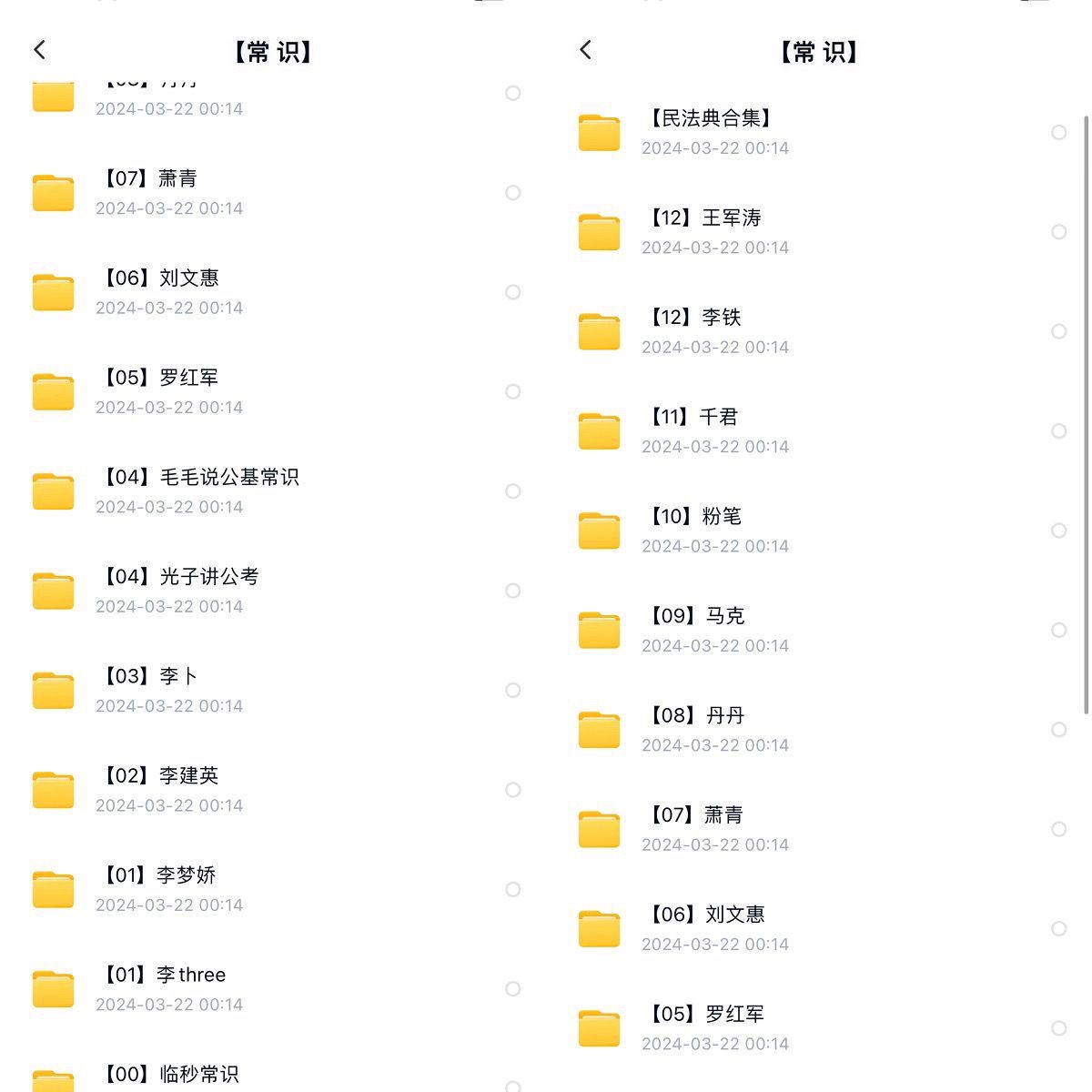1092x1092 pixels.
Task: Open folder icon for 【01】李 three
Action: pyautogui.click(x=53, y=989)
